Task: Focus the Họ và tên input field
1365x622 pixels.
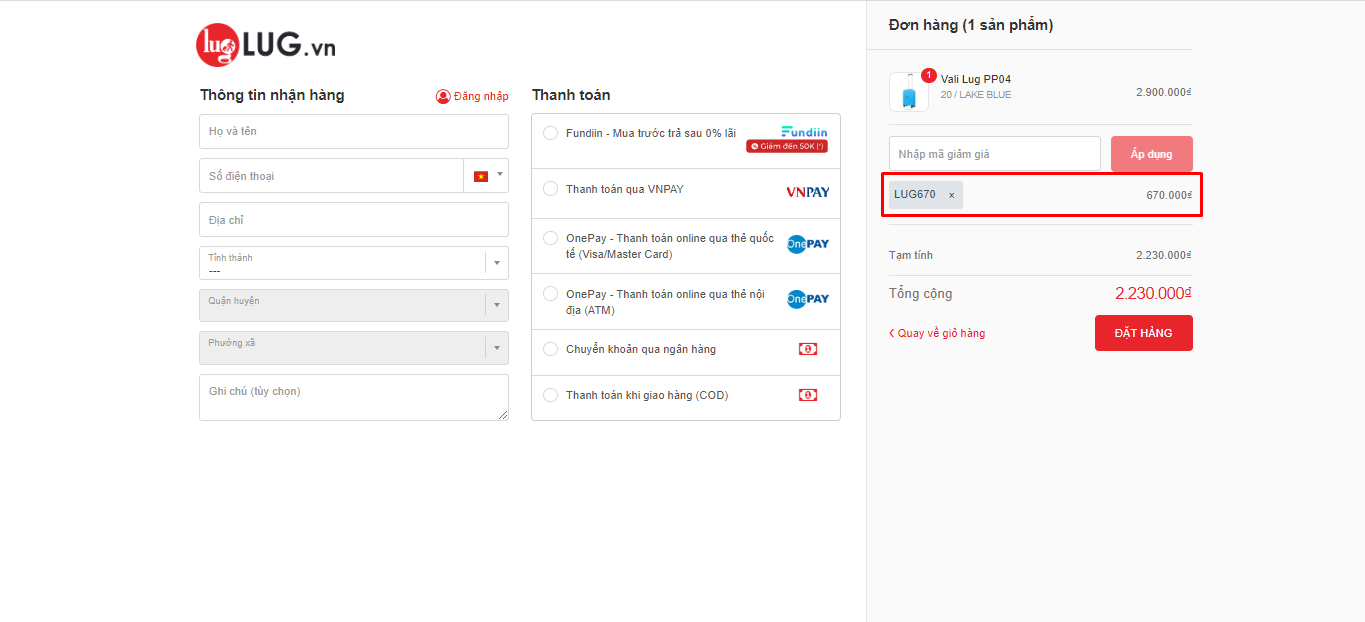Action: tap(354, 131)
